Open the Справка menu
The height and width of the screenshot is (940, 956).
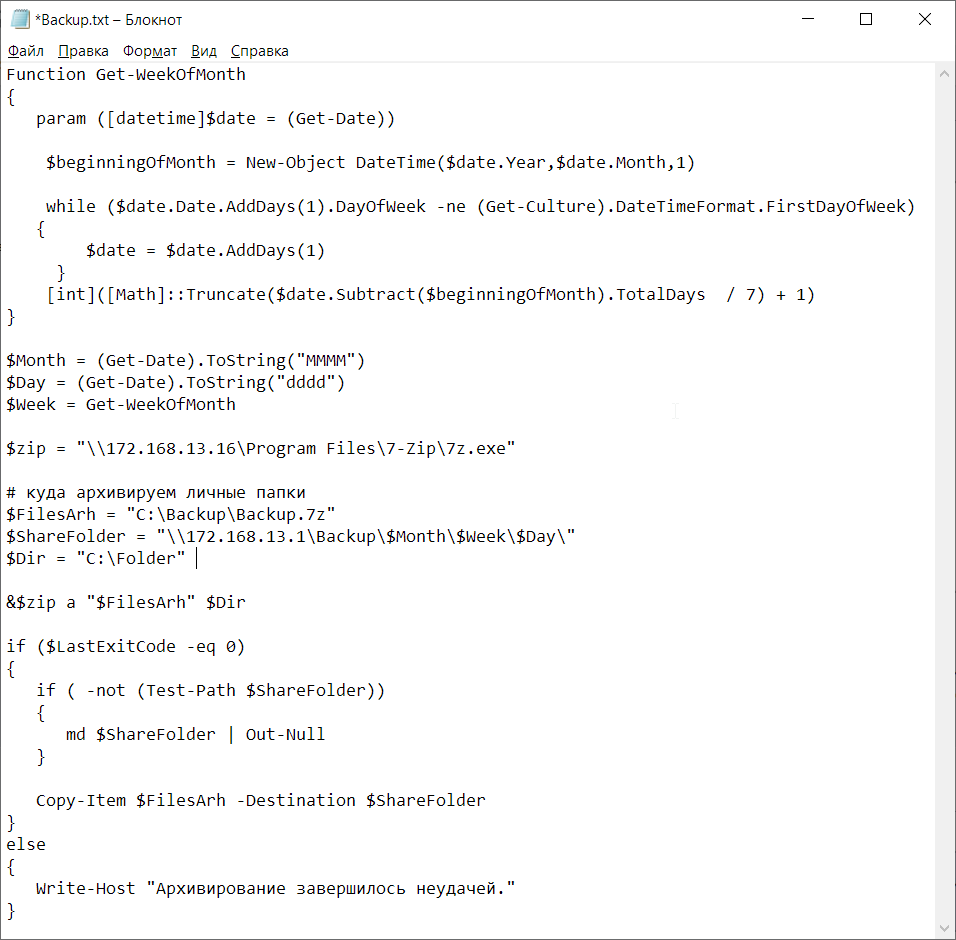[x=260, y=51]
